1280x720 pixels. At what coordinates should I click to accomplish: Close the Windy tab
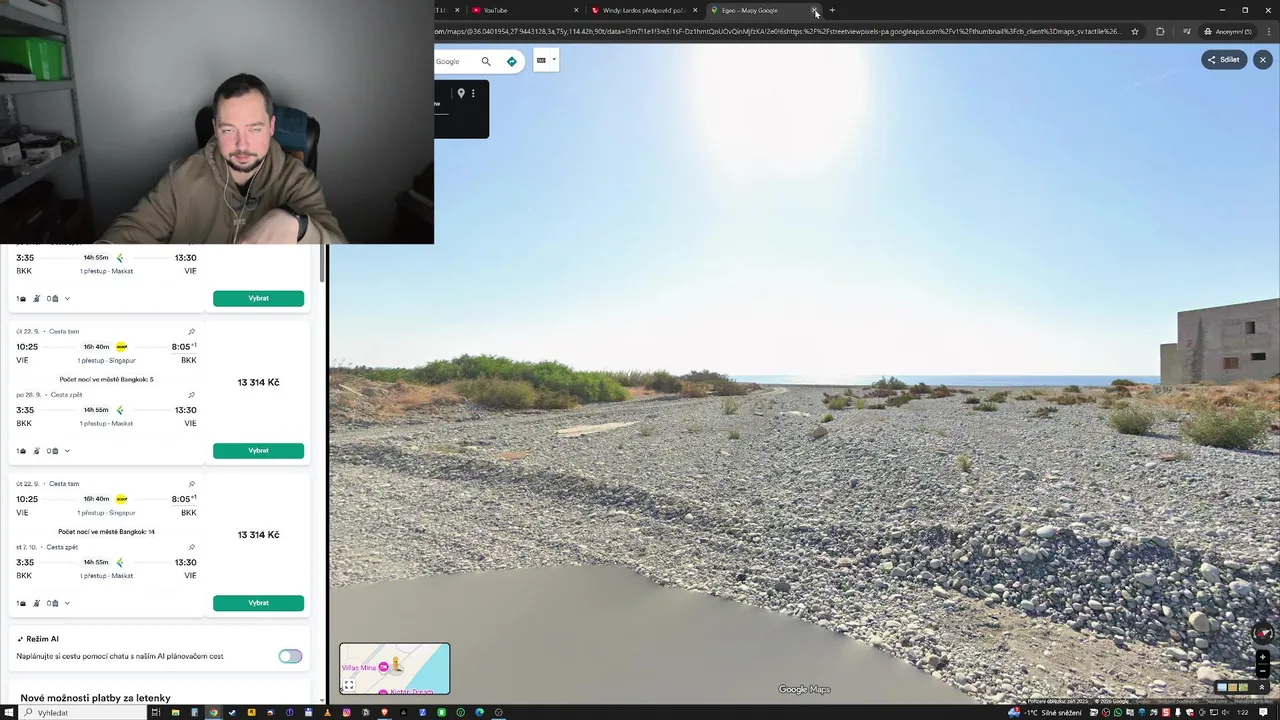[695, 10]
